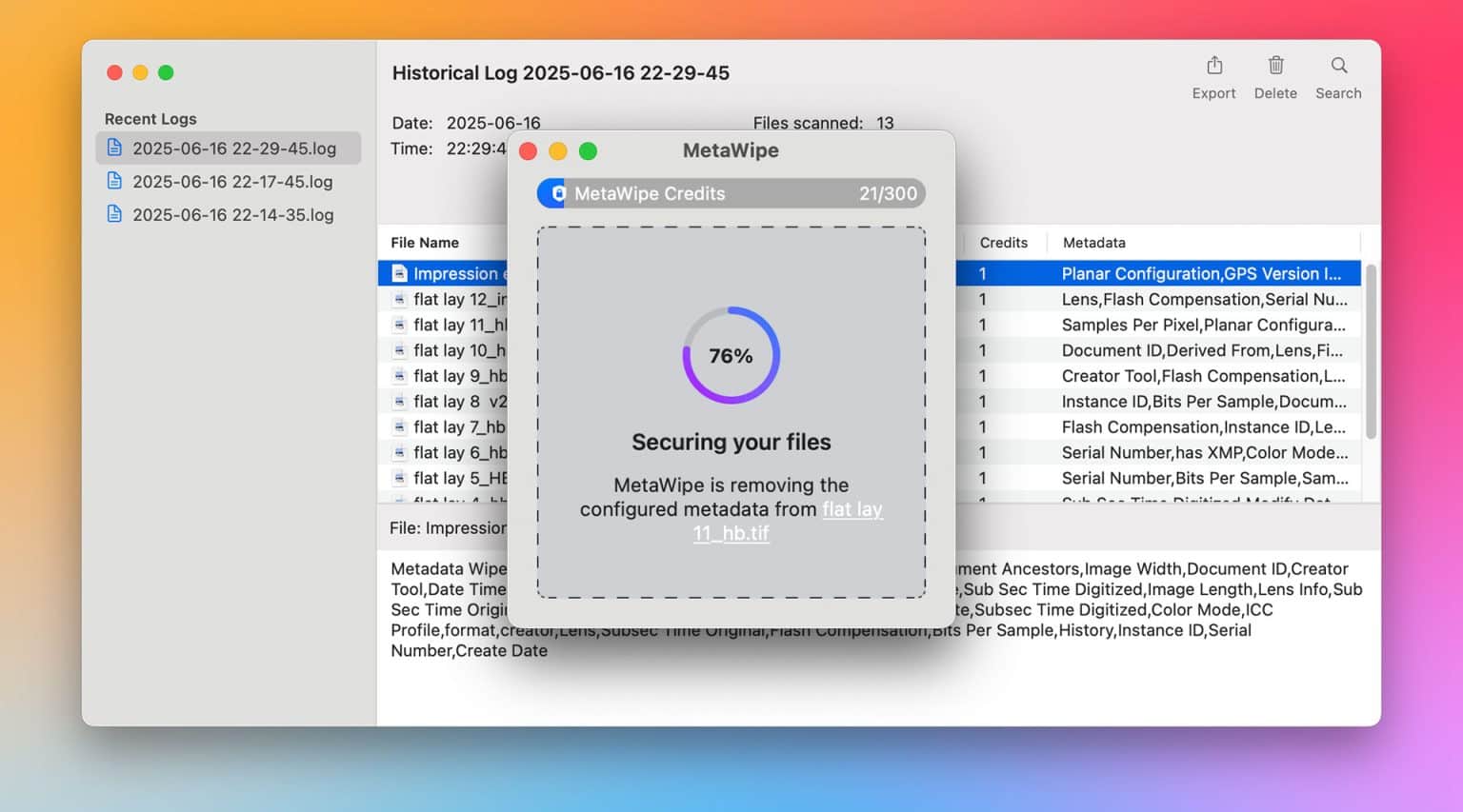Viewport: 1463px width, 812px height.
Task: Open Search via the magnifying glass icon
Action: (1338, 67)
